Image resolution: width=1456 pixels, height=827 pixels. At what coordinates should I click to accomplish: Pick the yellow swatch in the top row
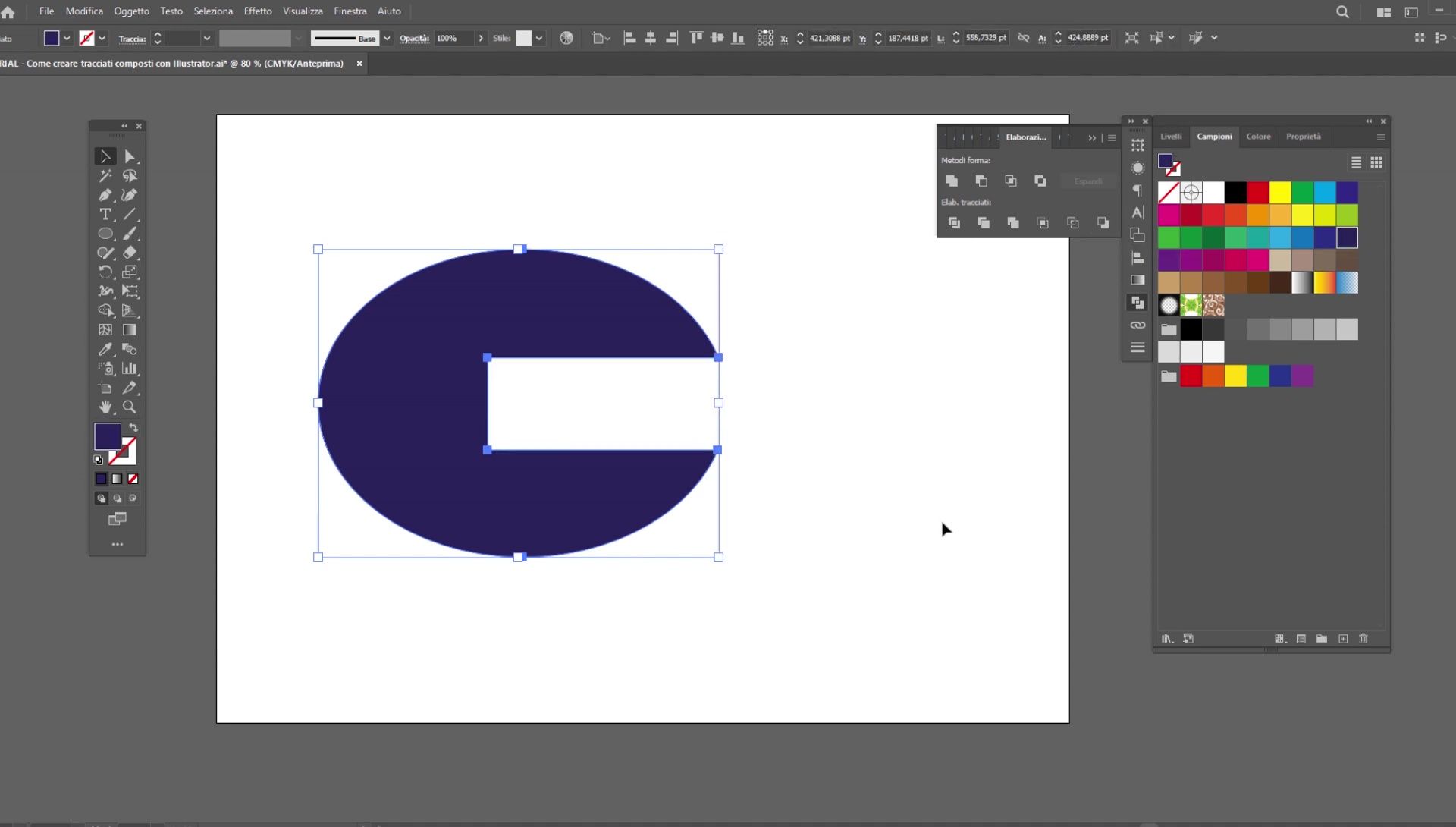click(1280, 193)
